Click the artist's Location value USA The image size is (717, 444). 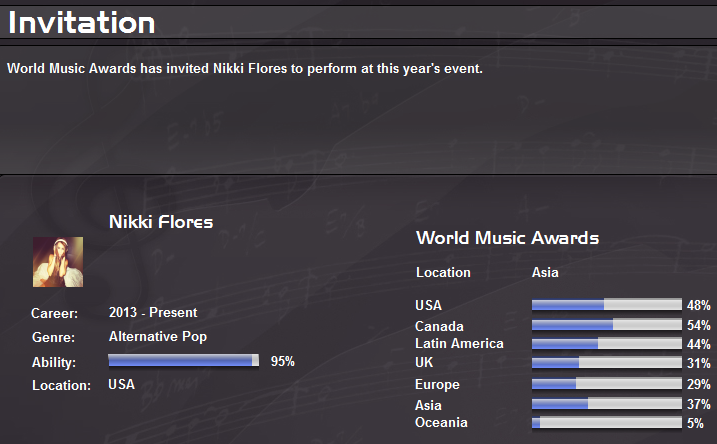(121, 384)
